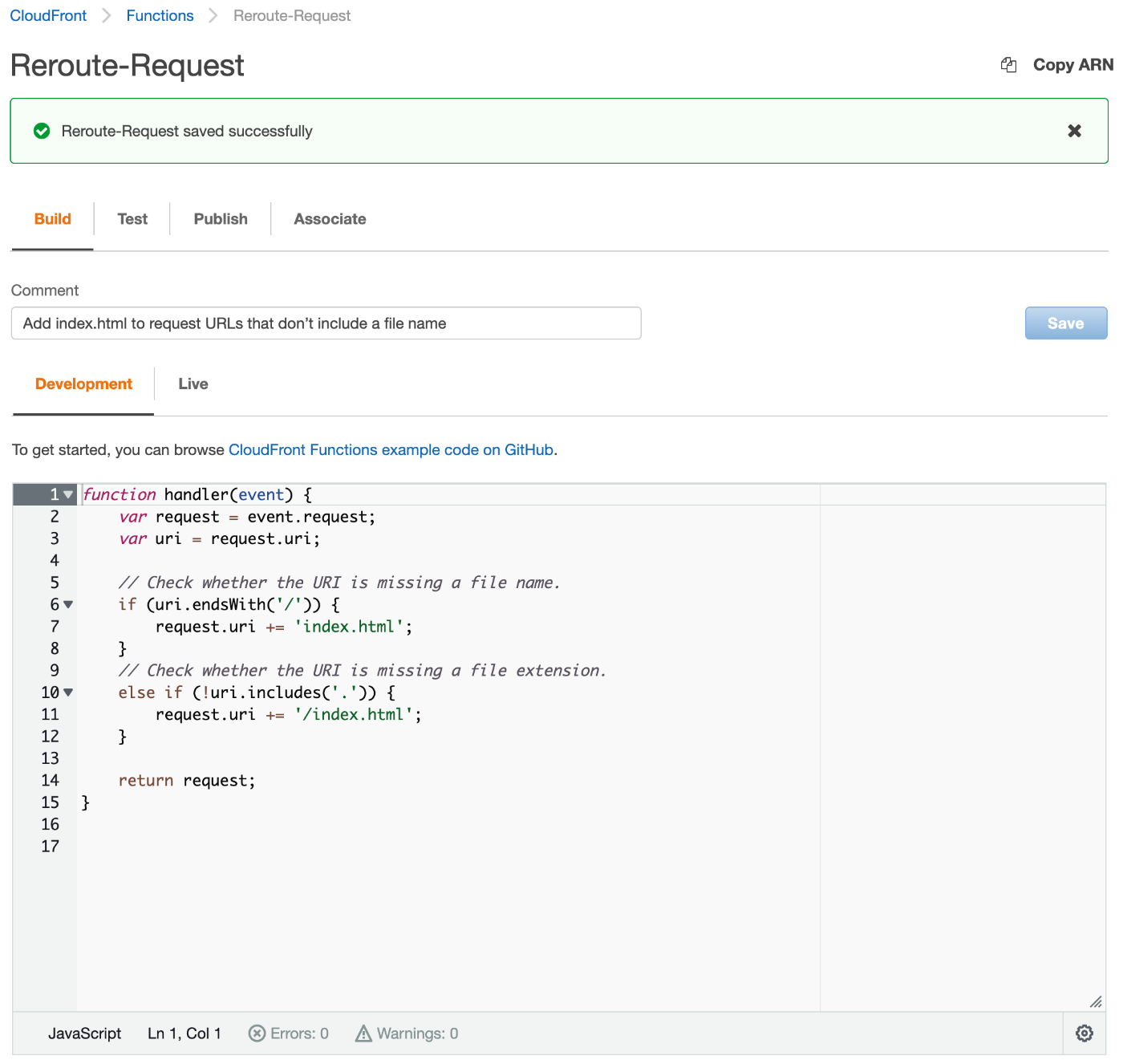Viewport: 1123px width, 1064px height.
Task: Click the Copy ARN button label
Action: click(1073, 65)
